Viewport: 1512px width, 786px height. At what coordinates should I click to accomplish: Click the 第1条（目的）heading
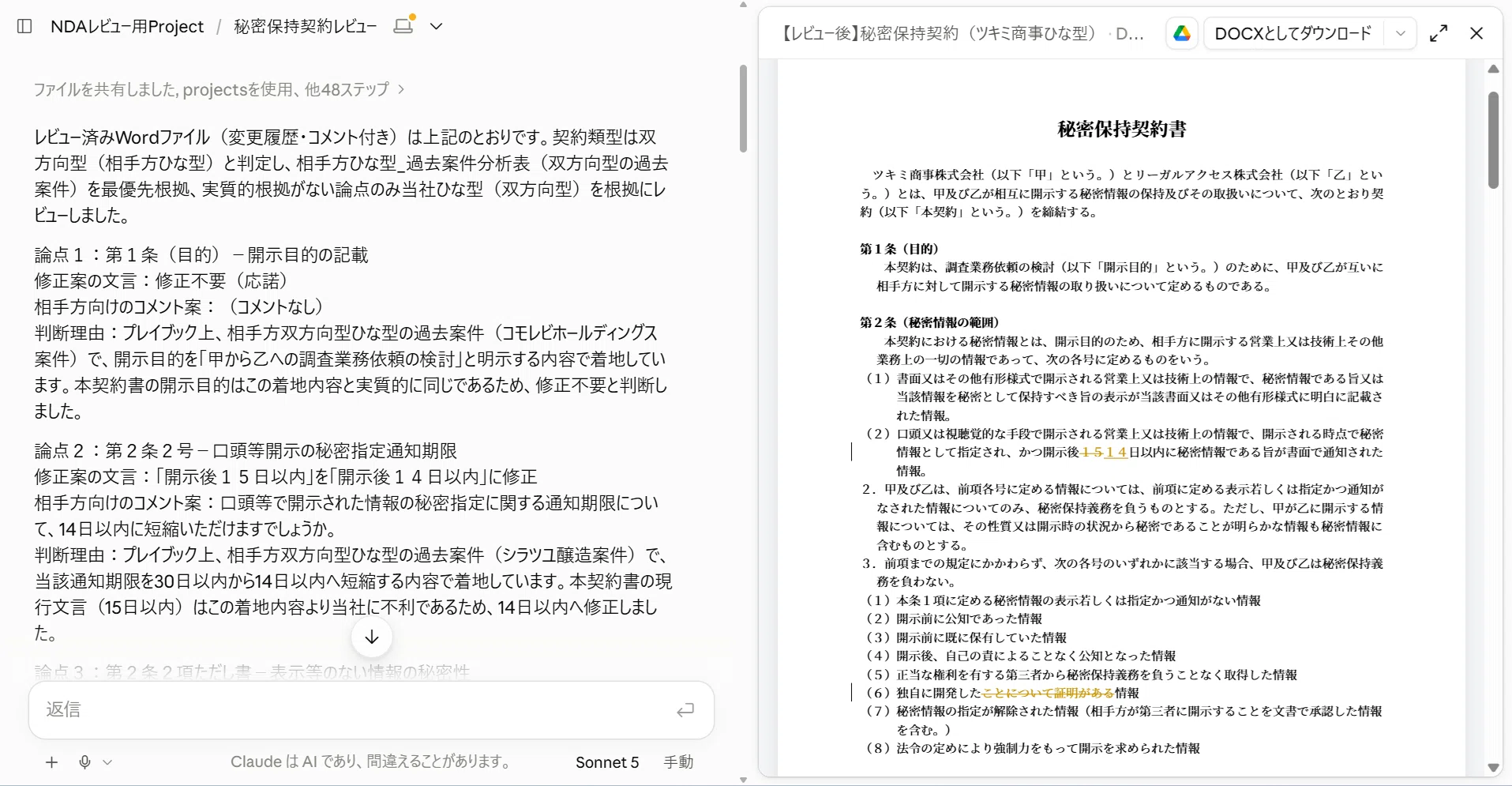[x=899, y=249]
